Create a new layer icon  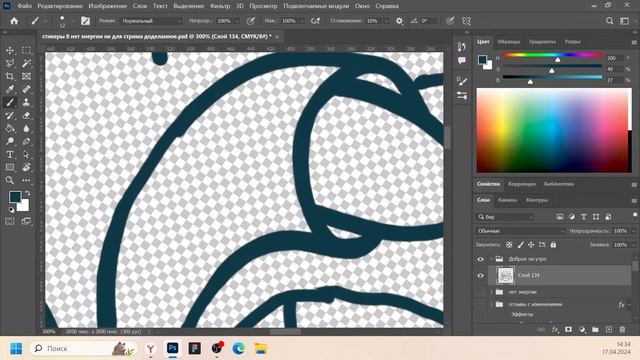click(x=609, y=329)
